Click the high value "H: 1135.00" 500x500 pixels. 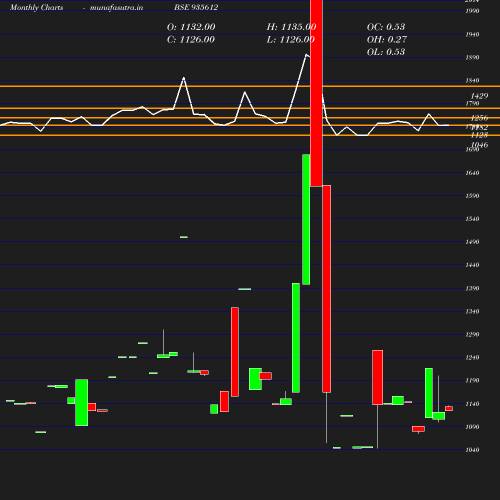coord(291,27)
